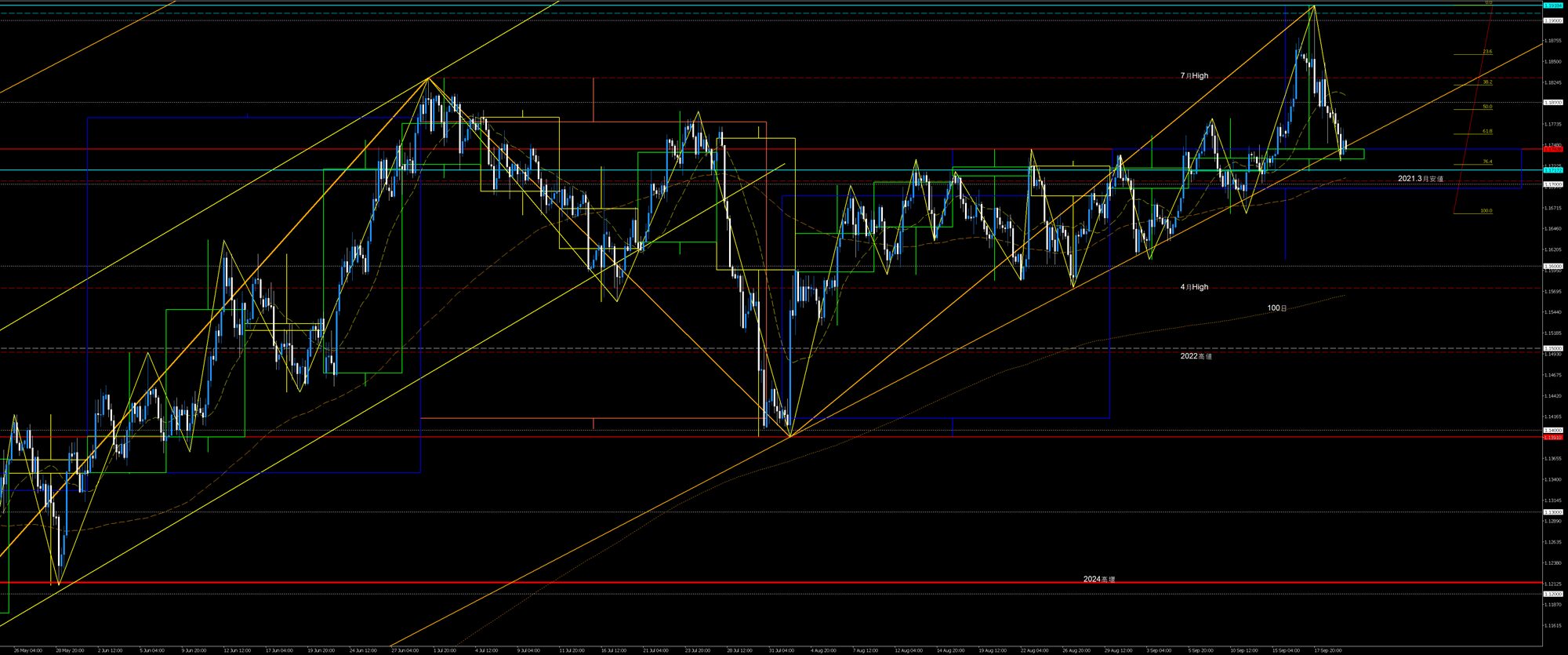Click the 2024高値 label on red line
This screenshot has width=1568, height=655.
pos(1098,579)
